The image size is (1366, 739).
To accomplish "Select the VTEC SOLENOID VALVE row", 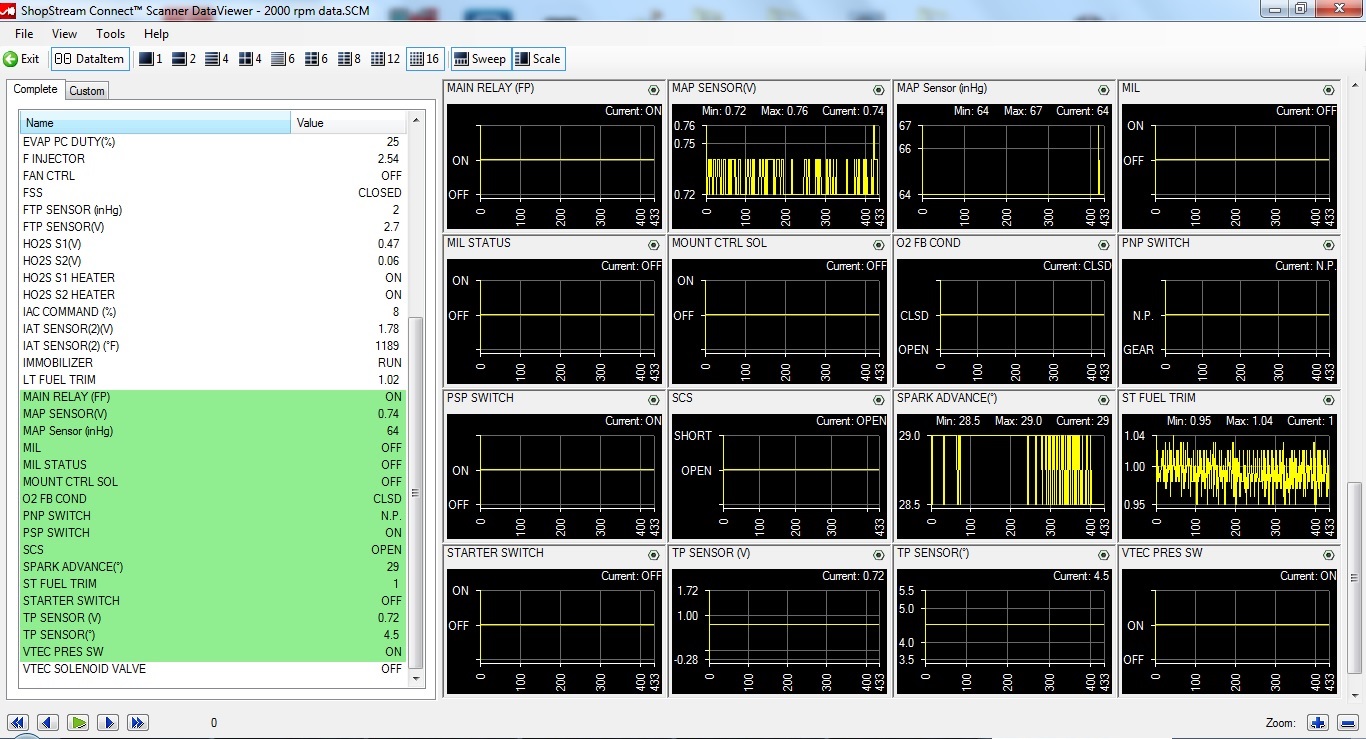I will (212, 669).
